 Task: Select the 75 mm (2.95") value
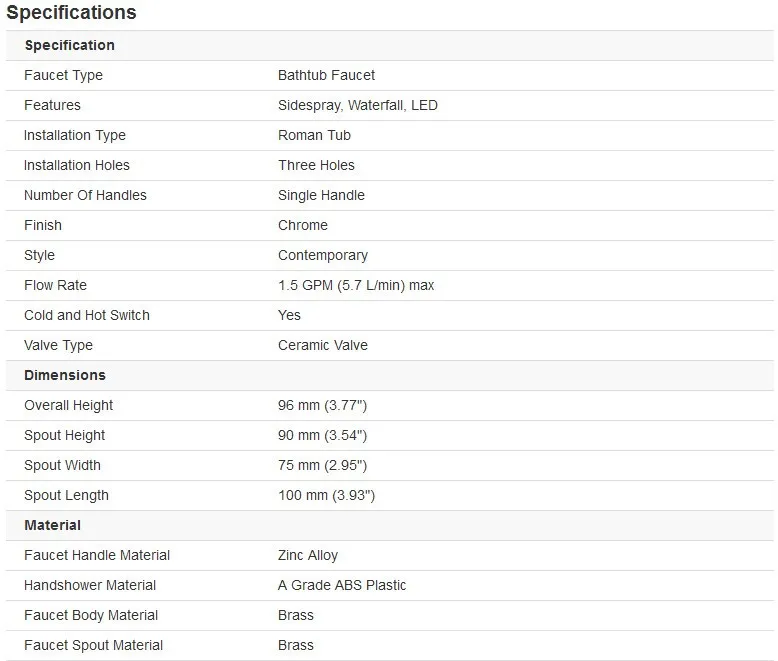[323, 465]
